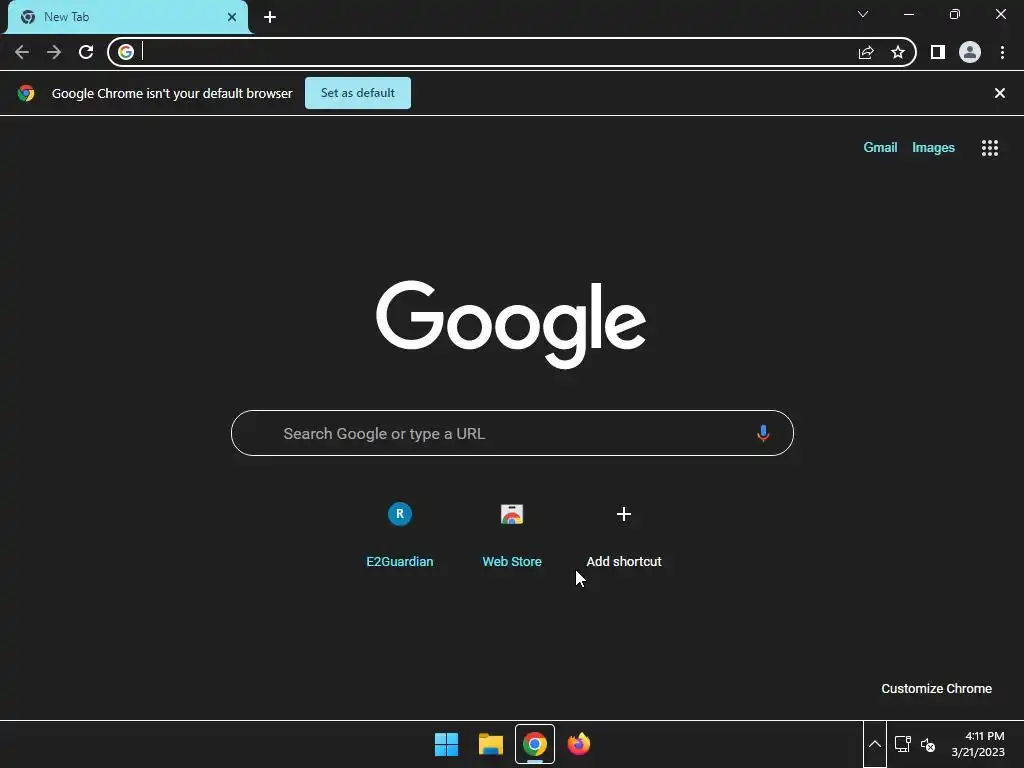Viewport: 1024px width, 768px height.
Task: Click the Google logo
Action: pos(511,325)
